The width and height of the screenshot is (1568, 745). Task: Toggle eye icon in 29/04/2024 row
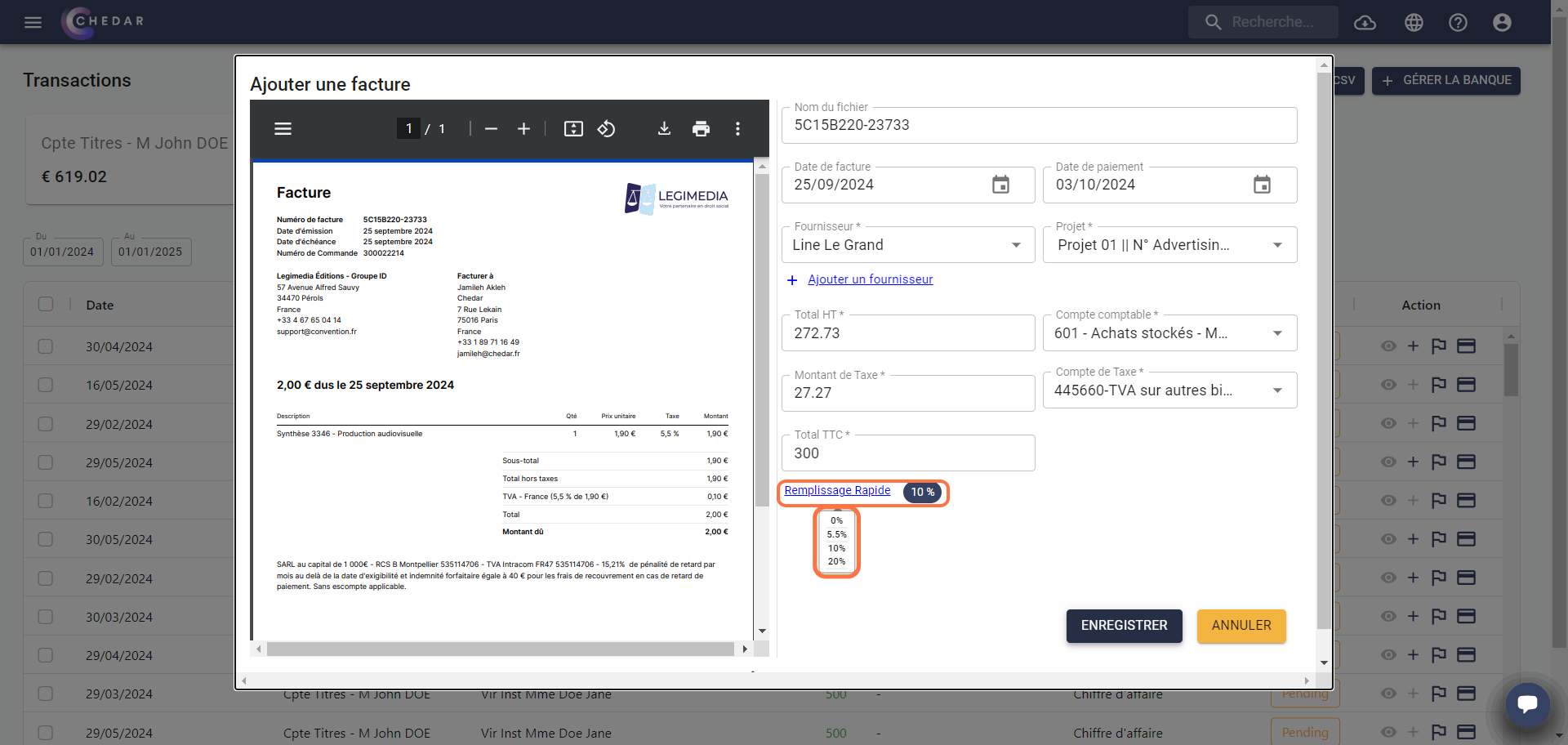coord(1388,655)
